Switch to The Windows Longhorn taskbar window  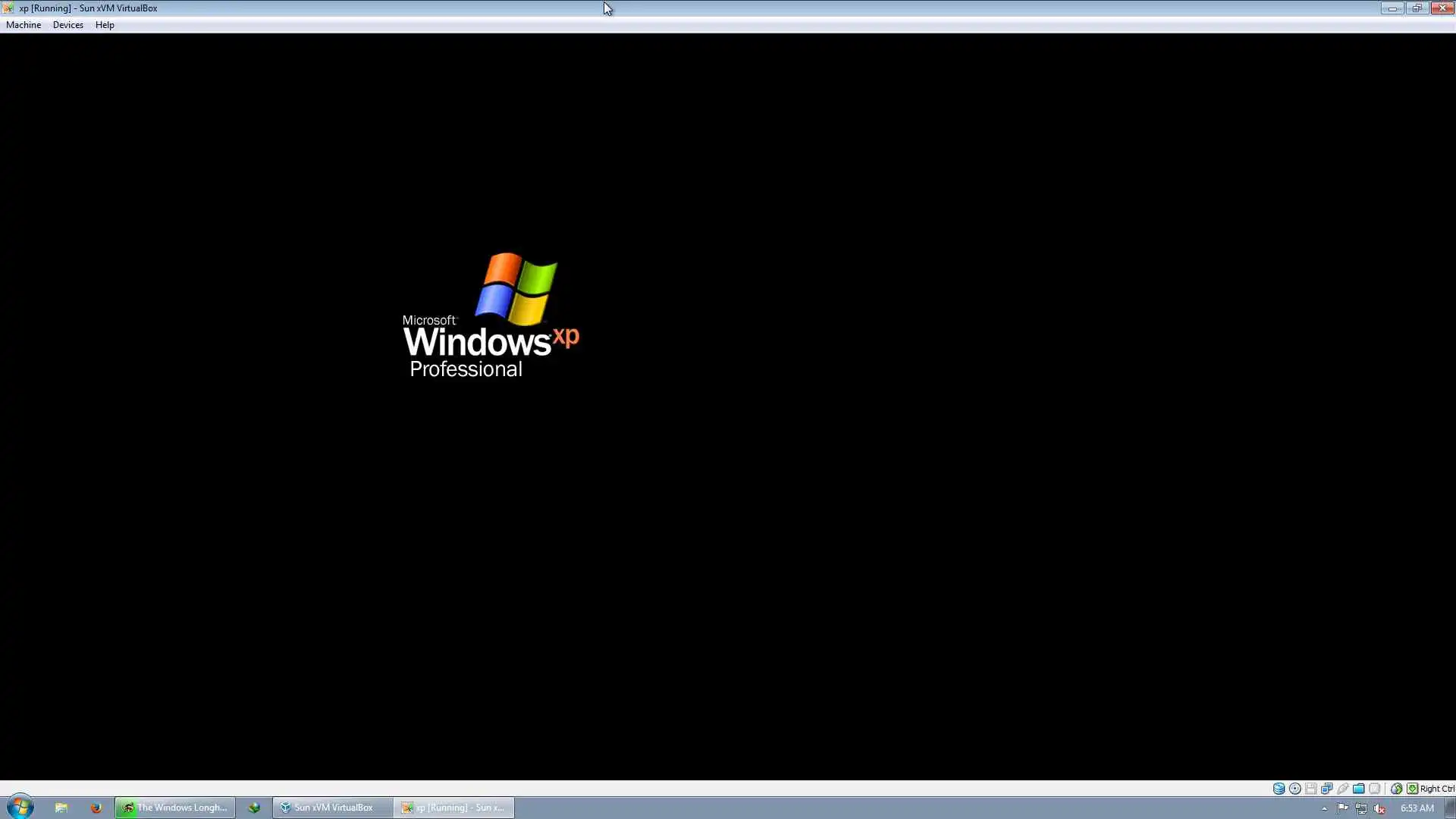pos(175,808)
